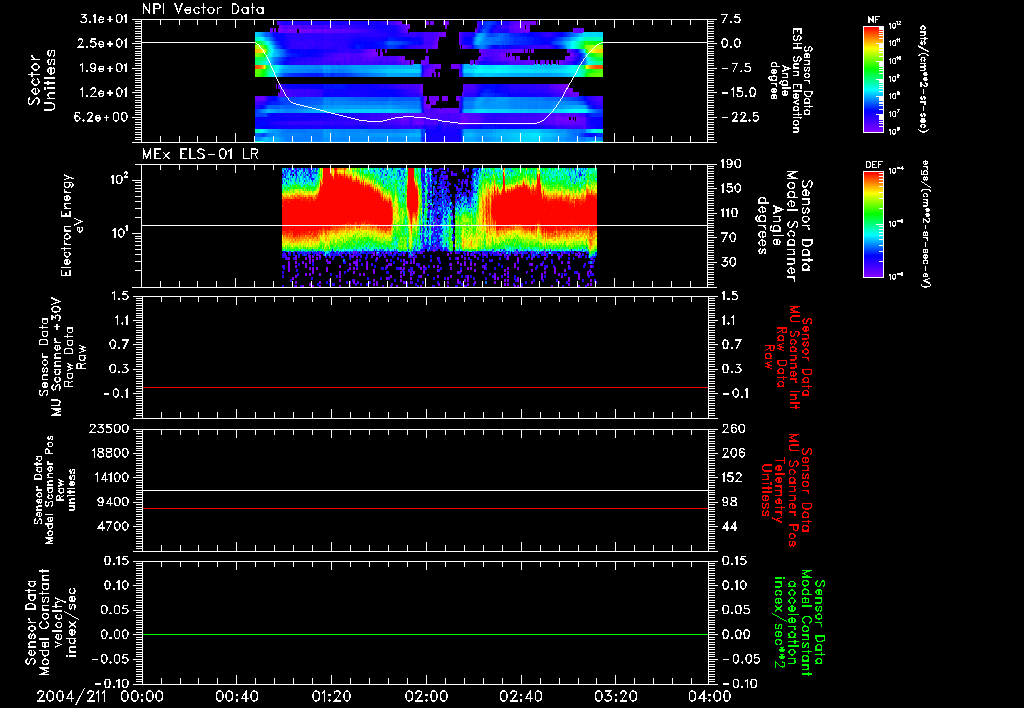Click the '03:20' time tick label
The width and height of the screenshot is (1024, 708).
coord(615,696)
